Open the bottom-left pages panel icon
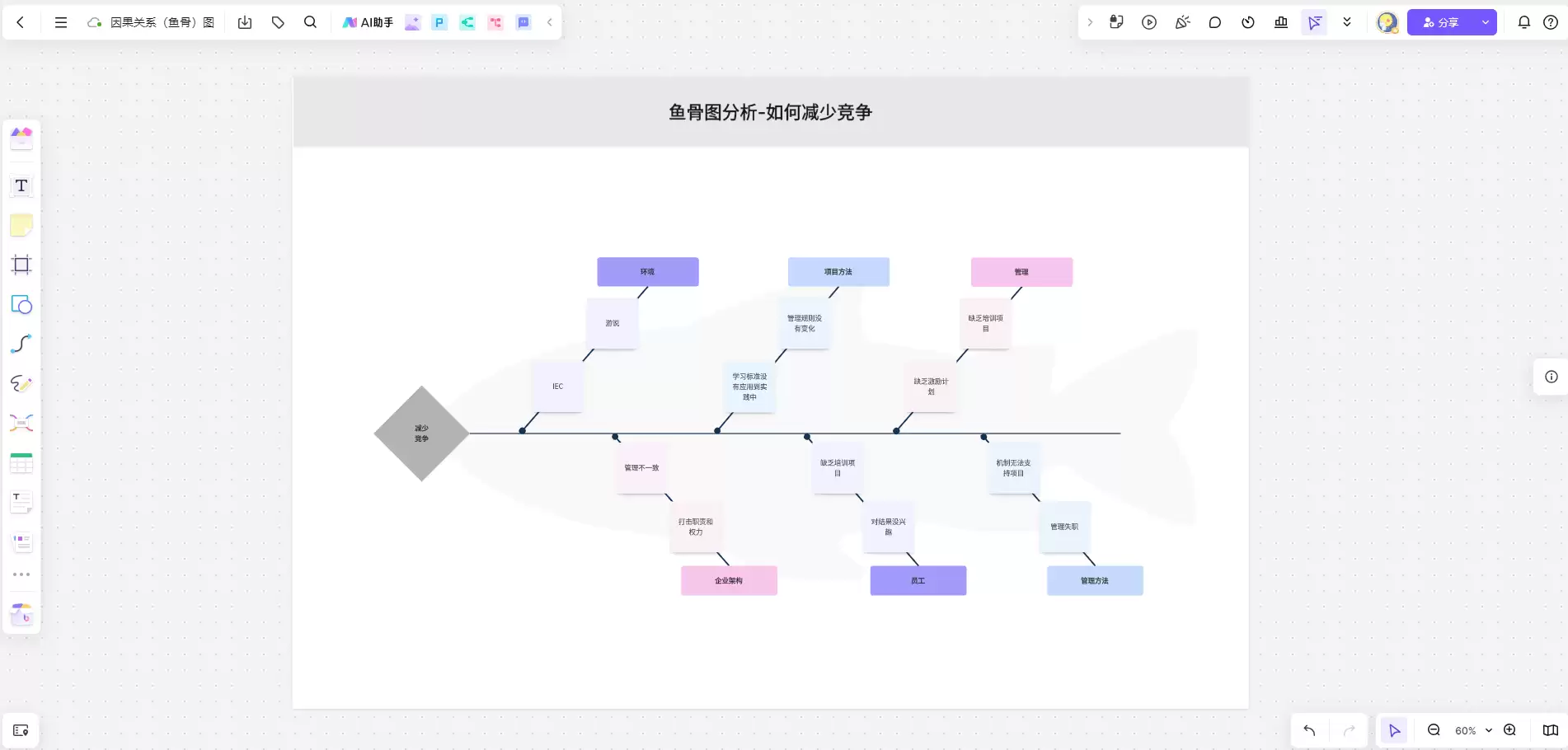The image size is (1568, 750). [x=21, y=730]
